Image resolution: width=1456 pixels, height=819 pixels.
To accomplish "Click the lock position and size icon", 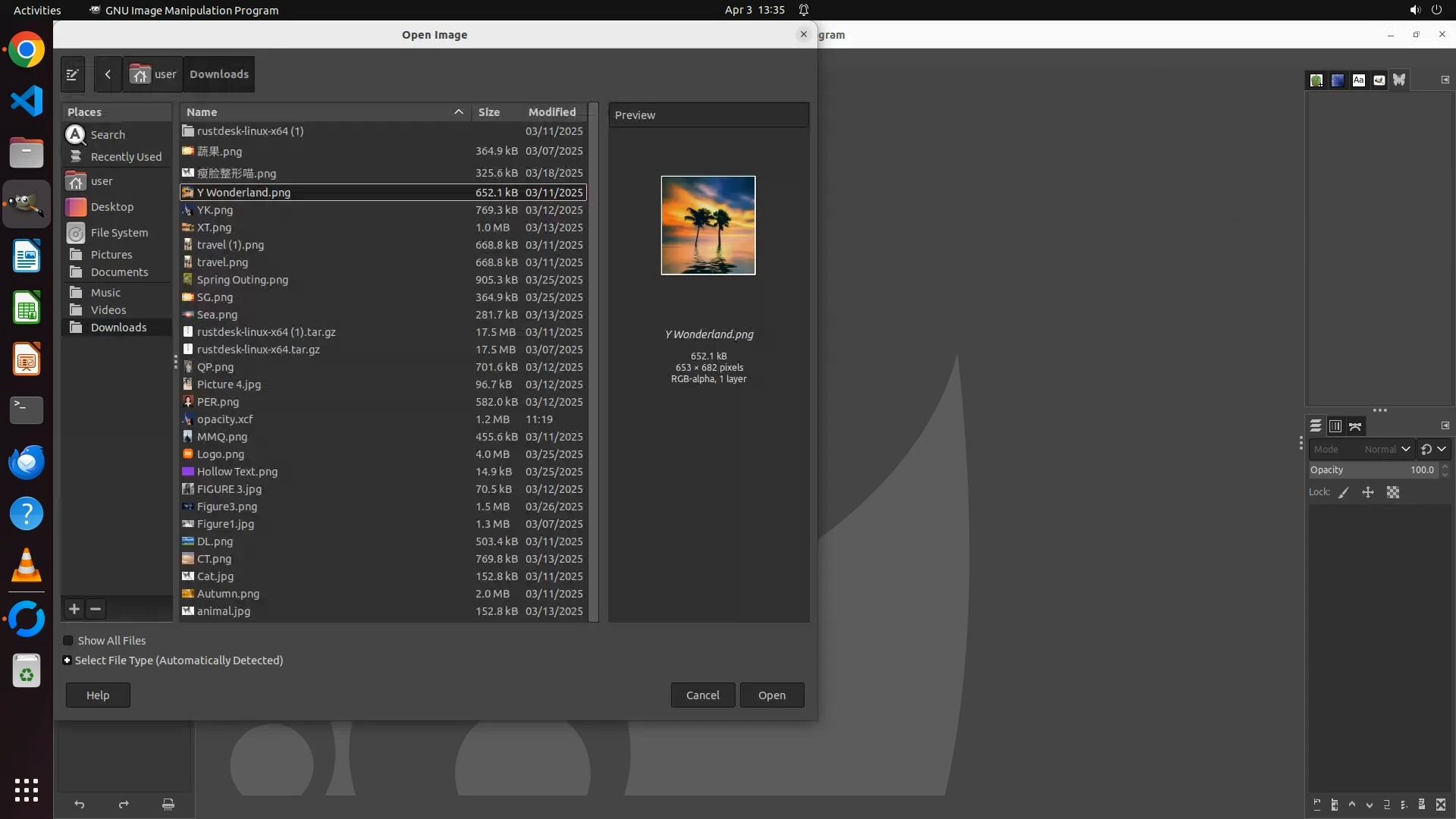I will tap(1368, 492).
